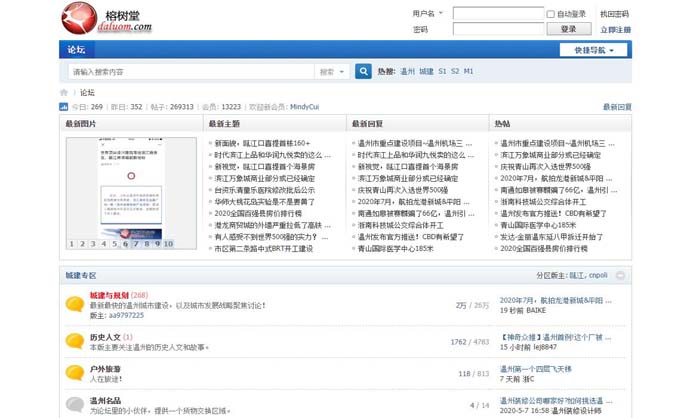The height and width of the screenshot is (418, 690).
Task: Open the 快捷导航 dropdown menu
Action: [x=594, y=50]
